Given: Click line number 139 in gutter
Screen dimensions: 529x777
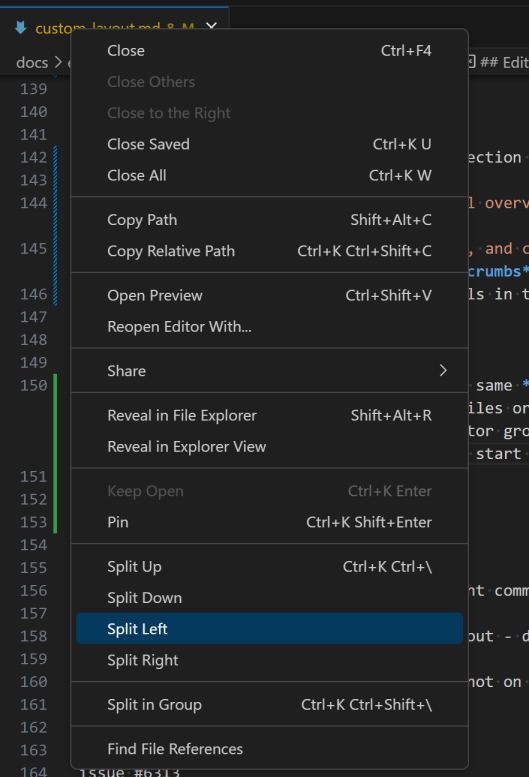Looking at the screenshot, I should [34, 89].
